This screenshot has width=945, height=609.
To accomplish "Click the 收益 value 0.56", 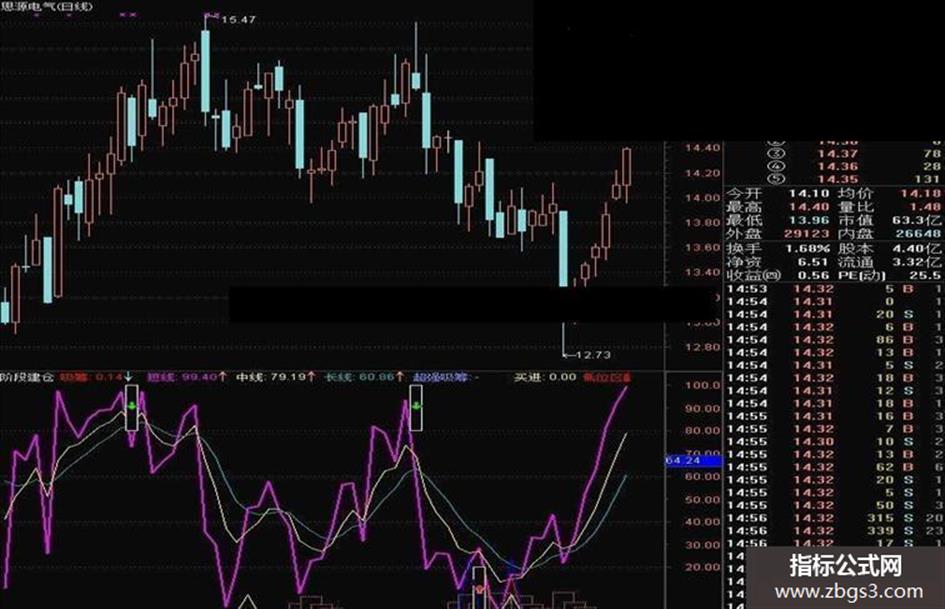I will [x=813, y=276].
